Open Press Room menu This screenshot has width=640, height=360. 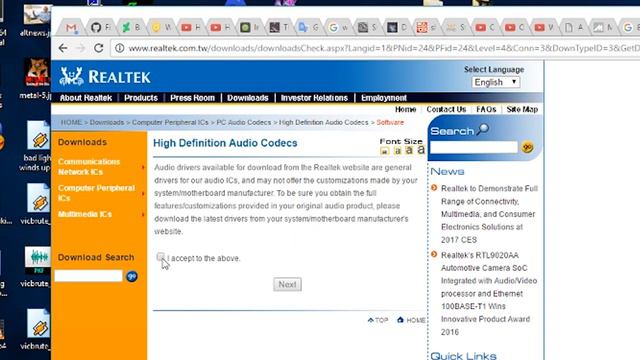click(192, 98)
